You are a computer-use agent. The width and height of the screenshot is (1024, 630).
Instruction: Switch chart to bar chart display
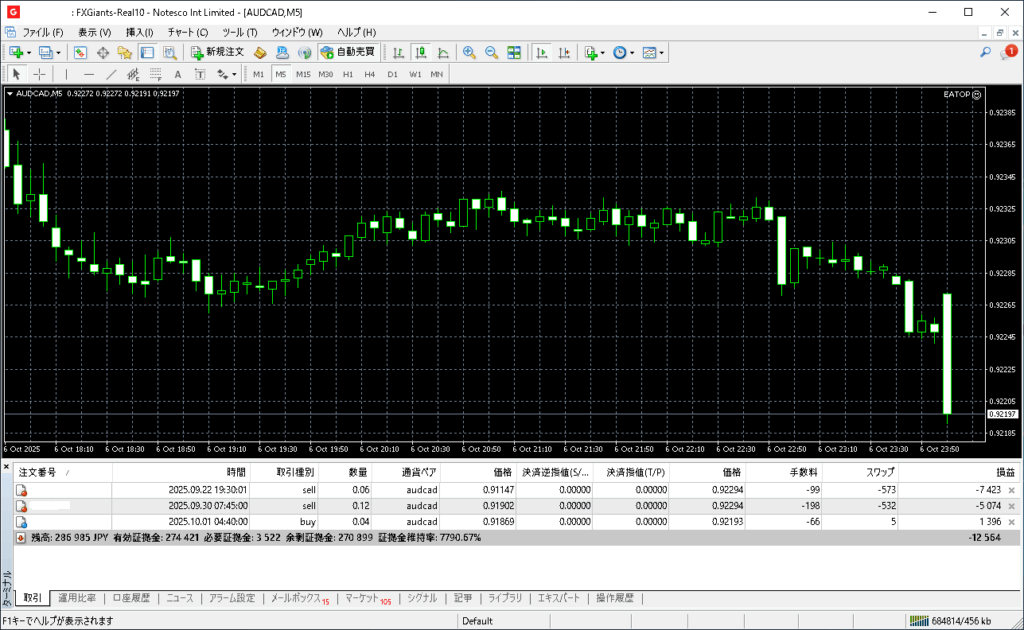pyautogui.click(x=399, y=52)
